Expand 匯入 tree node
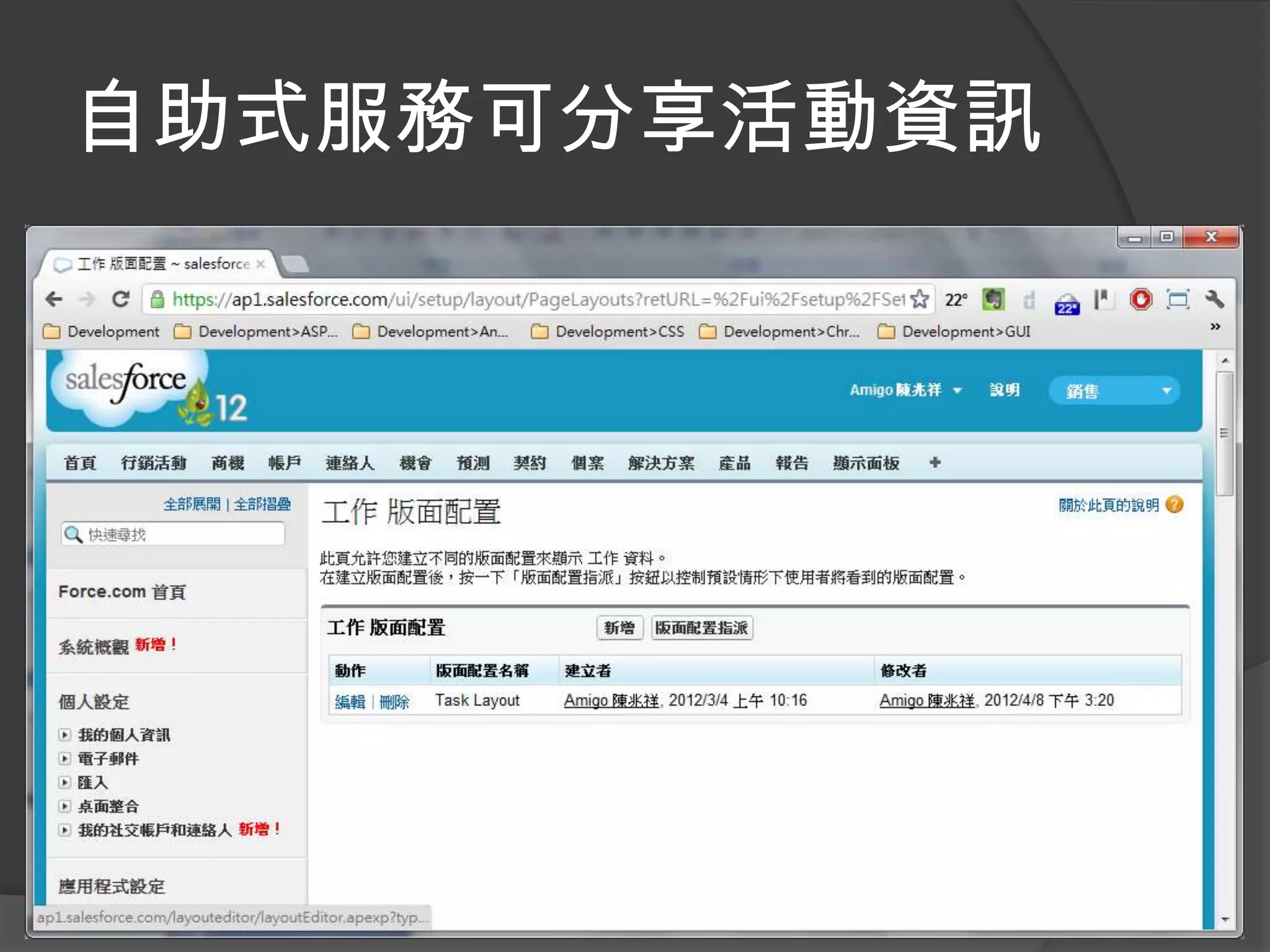The width and height of the screenshot is (1270, 952). pos(64,782)
